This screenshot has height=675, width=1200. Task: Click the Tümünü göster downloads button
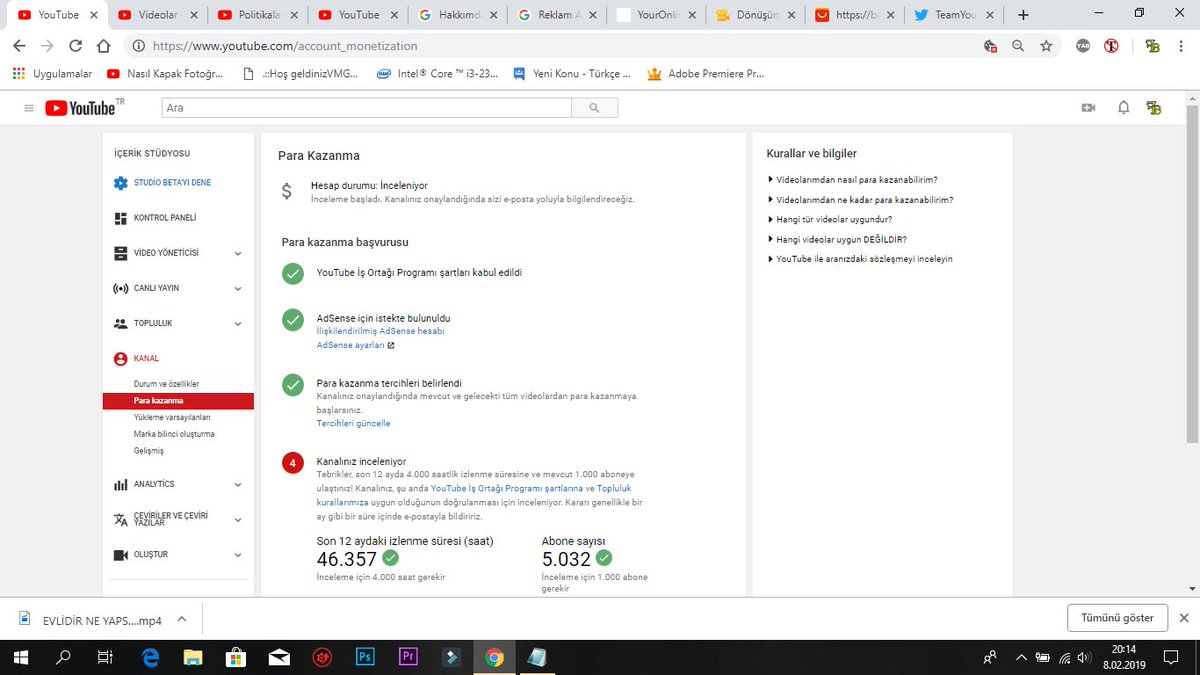pos(1117,618)
